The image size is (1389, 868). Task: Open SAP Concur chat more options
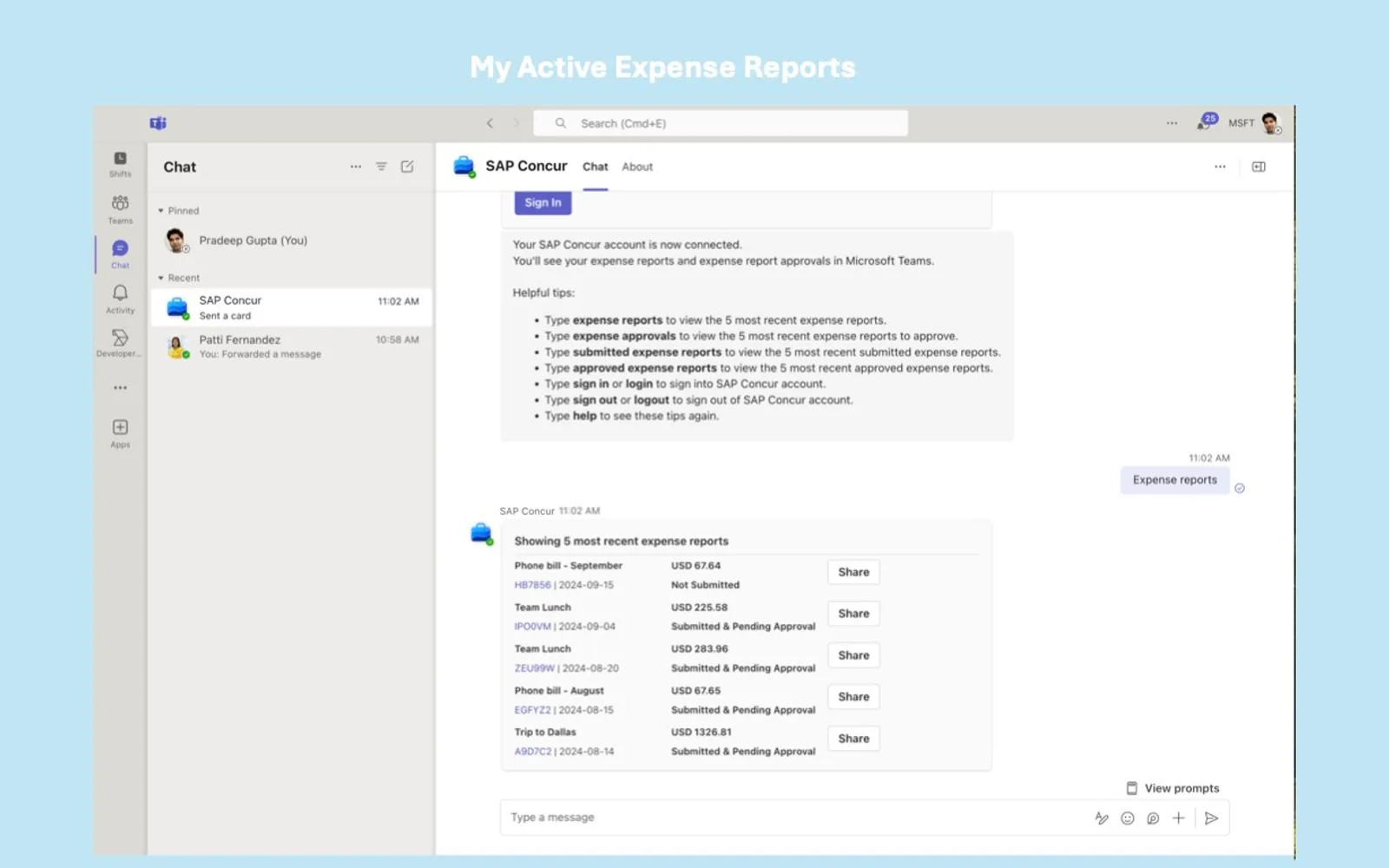pyautogui.click(x=1220, y=167)
